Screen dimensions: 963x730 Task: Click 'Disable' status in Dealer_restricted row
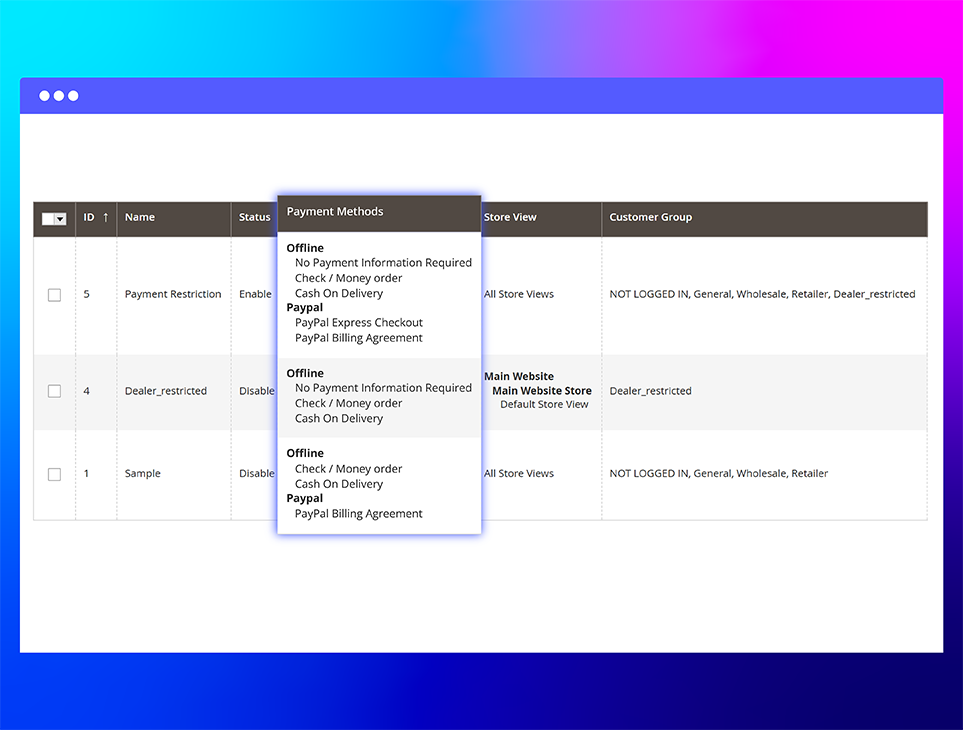click(x=257, y=391)
